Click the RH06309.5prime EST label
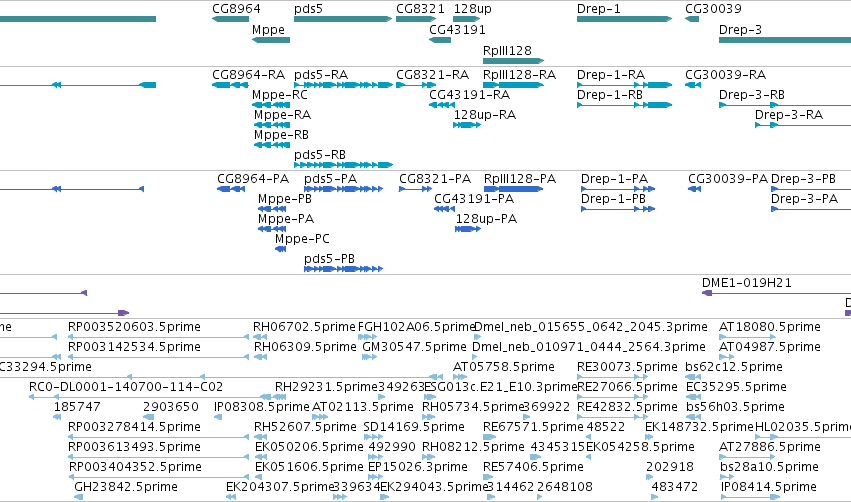 click(x=305, y=347)
